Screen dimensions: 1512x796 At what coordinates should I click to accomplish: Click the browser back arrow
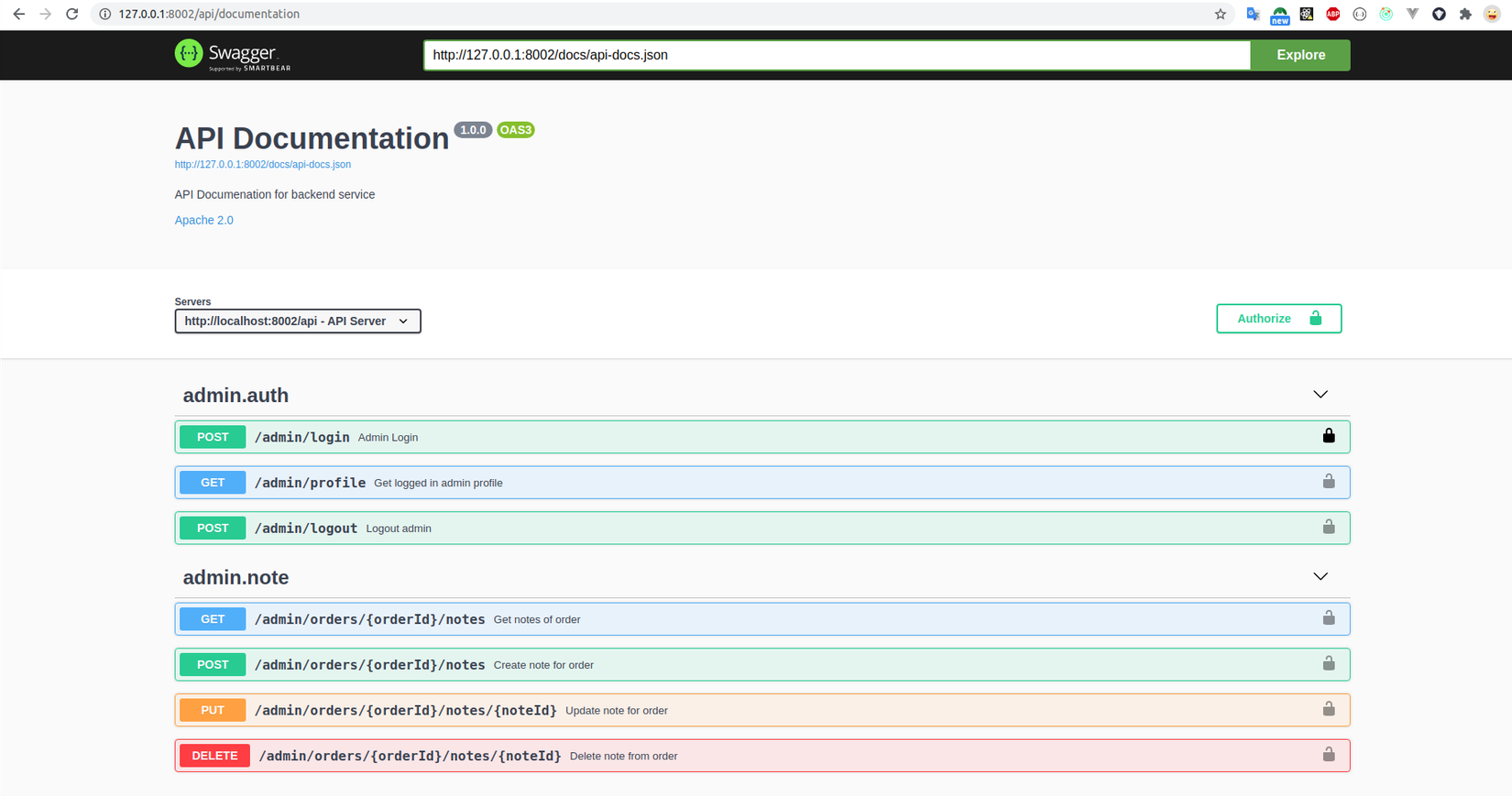click(x=18, y=14)
